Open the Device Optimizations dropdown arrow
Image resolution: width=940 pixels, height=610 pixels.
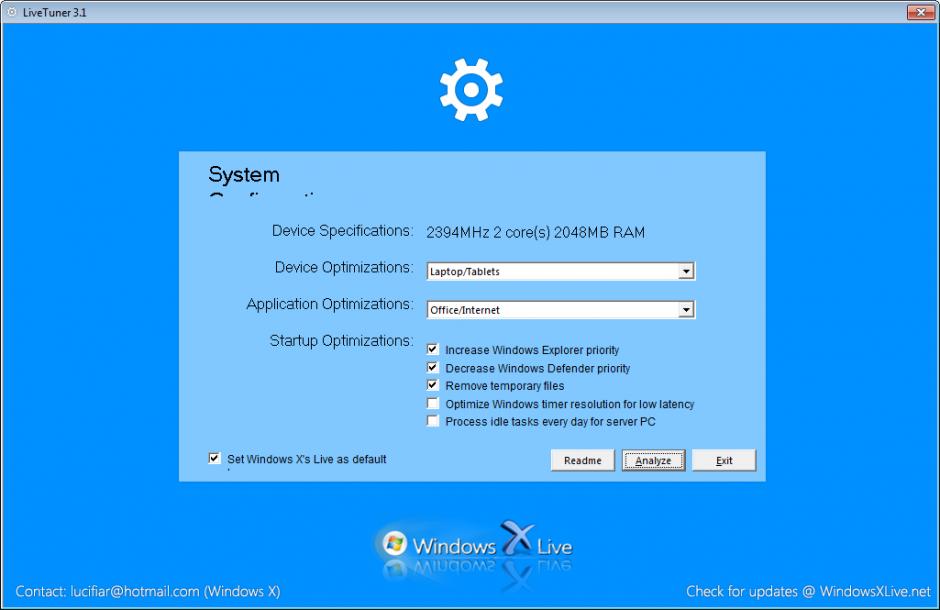click(686, 271)
